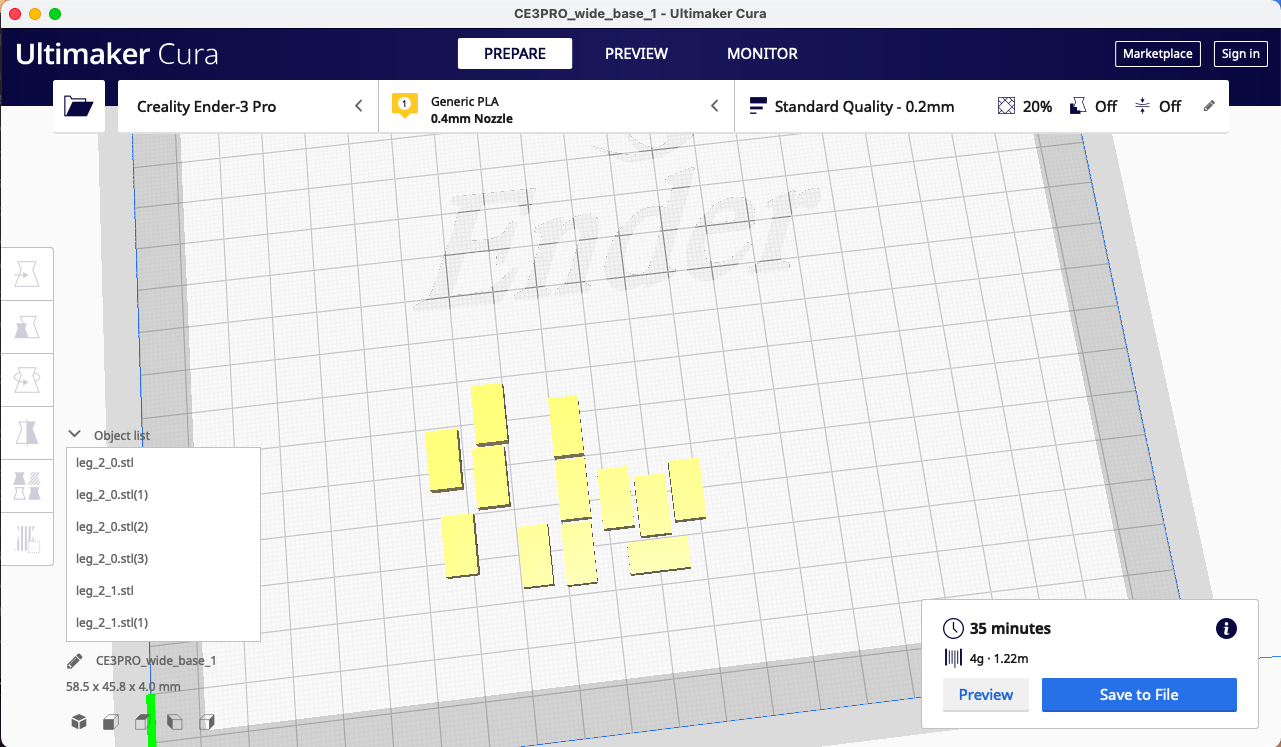
Task: Select leg_2_0.stl(1) in the object list
Action: pyautogui.click(x=163, y=495)
